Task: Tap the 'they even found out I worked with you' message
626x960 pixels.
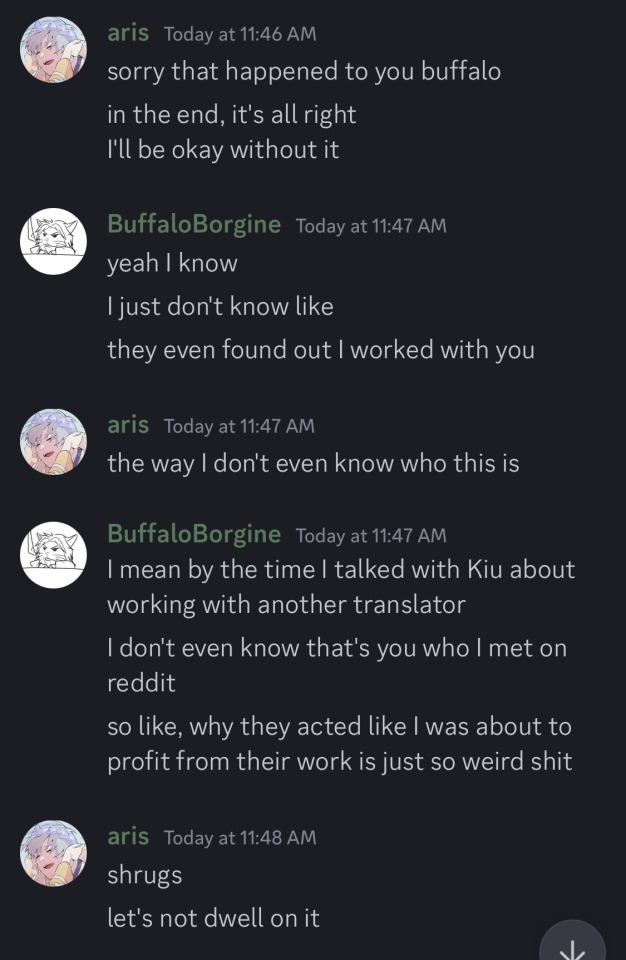Action: click(321, 350)
